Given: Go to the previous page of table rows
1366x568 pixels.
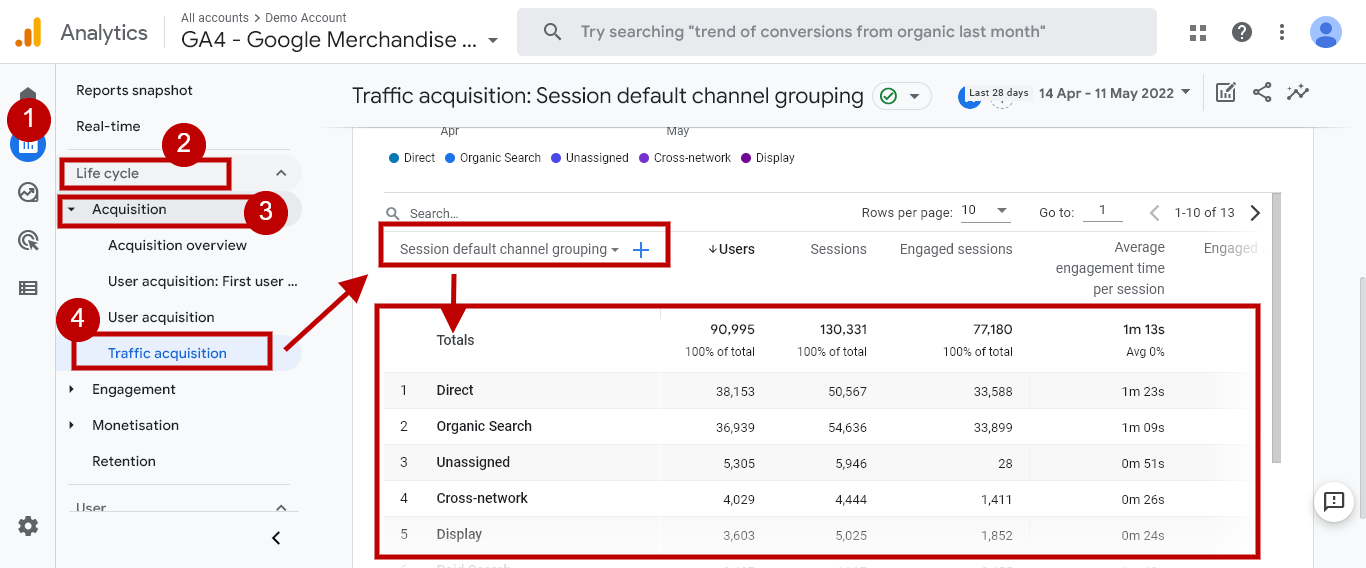Looking at the screenshot, I should (1155, 213).
